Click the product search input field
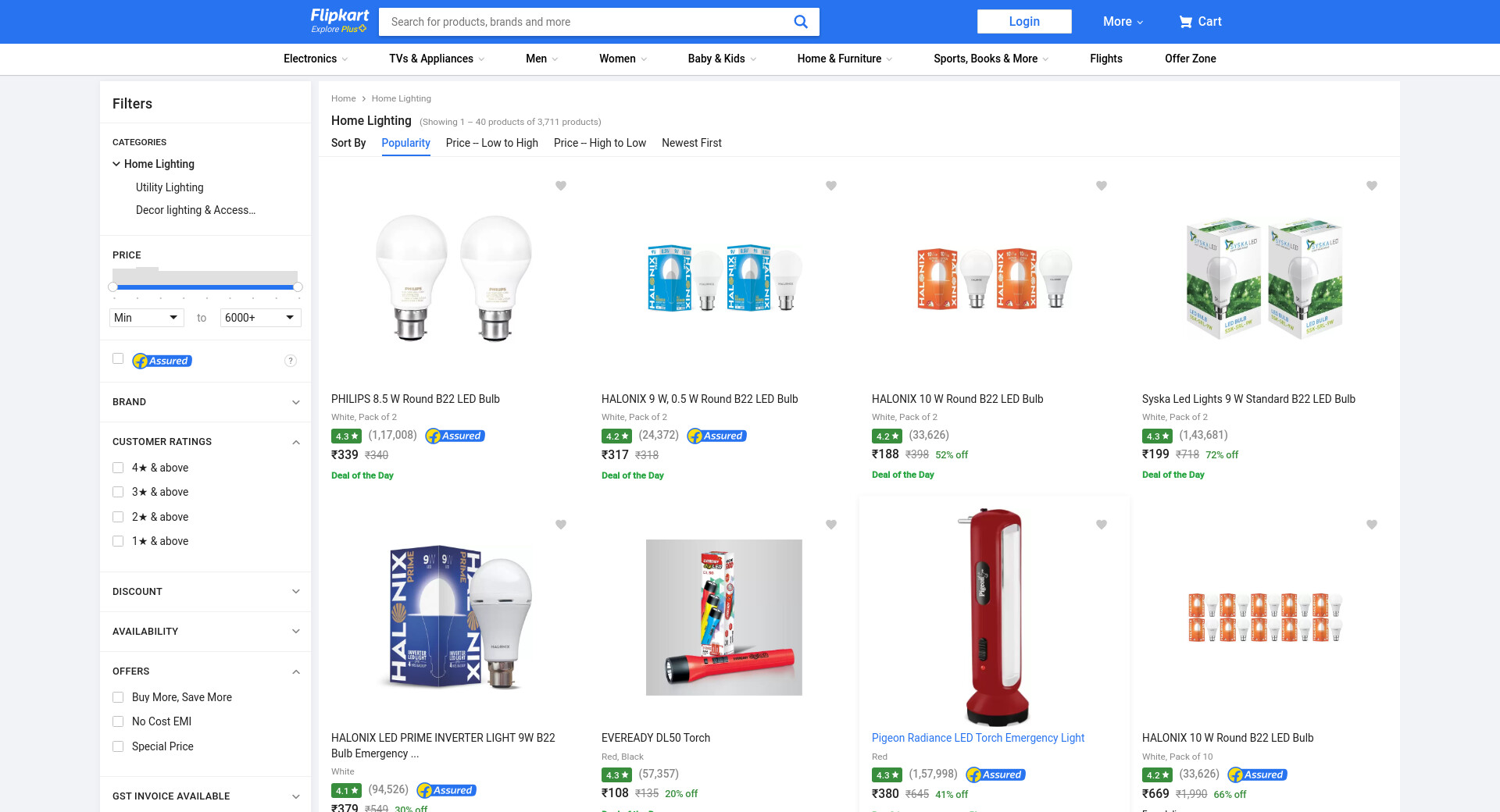 (586, 22)
